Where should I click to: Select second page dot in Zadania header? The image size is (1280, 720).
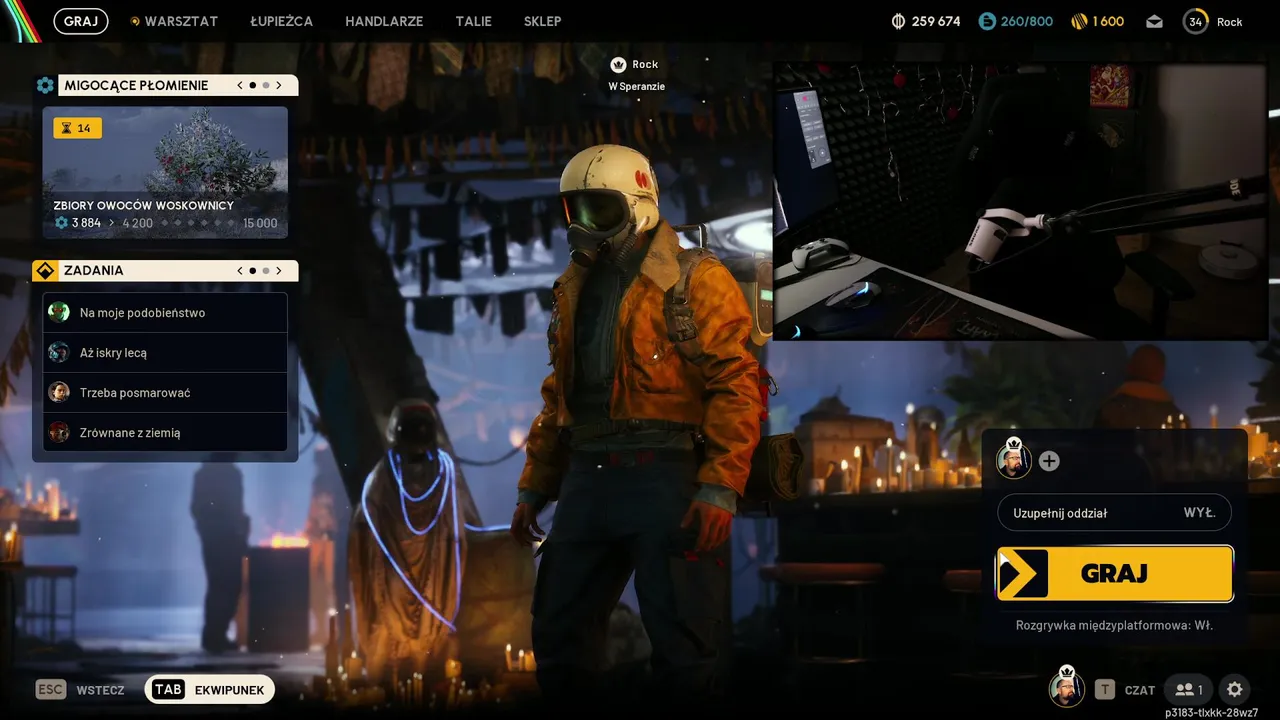266,270
